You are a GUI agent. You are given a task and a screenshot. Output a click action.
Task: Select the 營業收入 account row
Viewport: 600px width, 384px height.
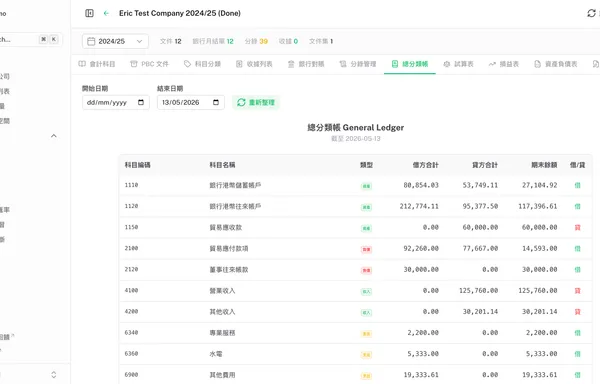(355, 291)
